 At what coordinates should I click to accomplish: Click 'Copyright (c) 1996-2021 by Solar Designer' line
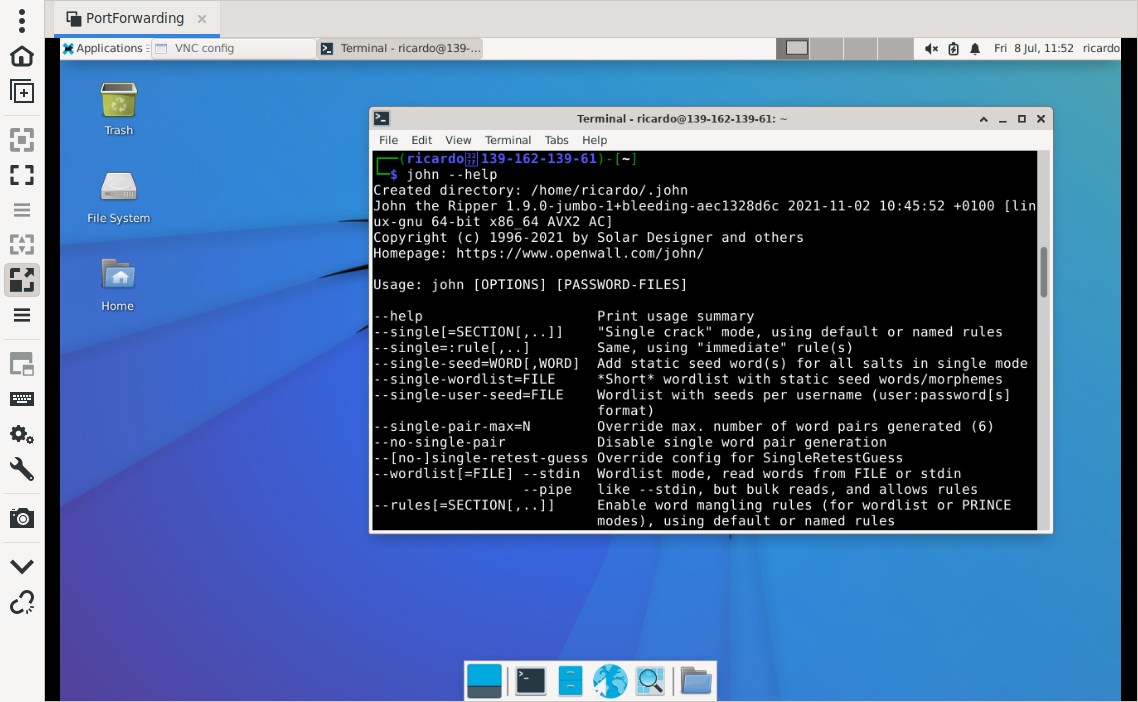(589, 237)
